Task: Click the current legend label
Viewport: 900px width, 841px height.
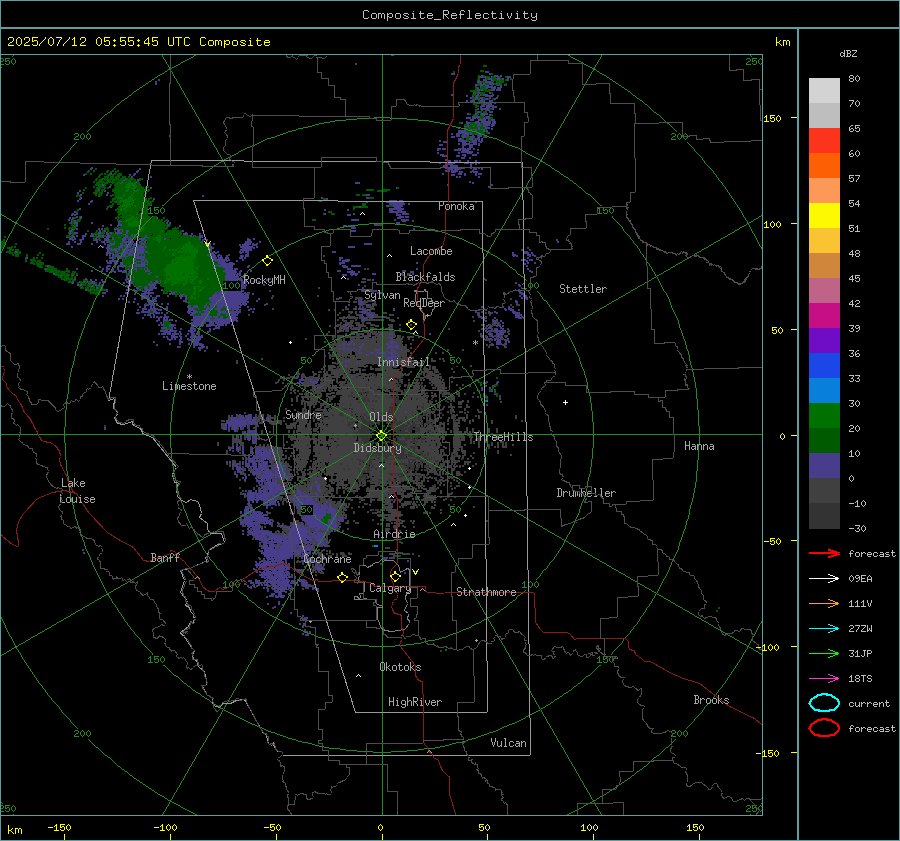Action: pyautogui.click(x=869, y=703)
